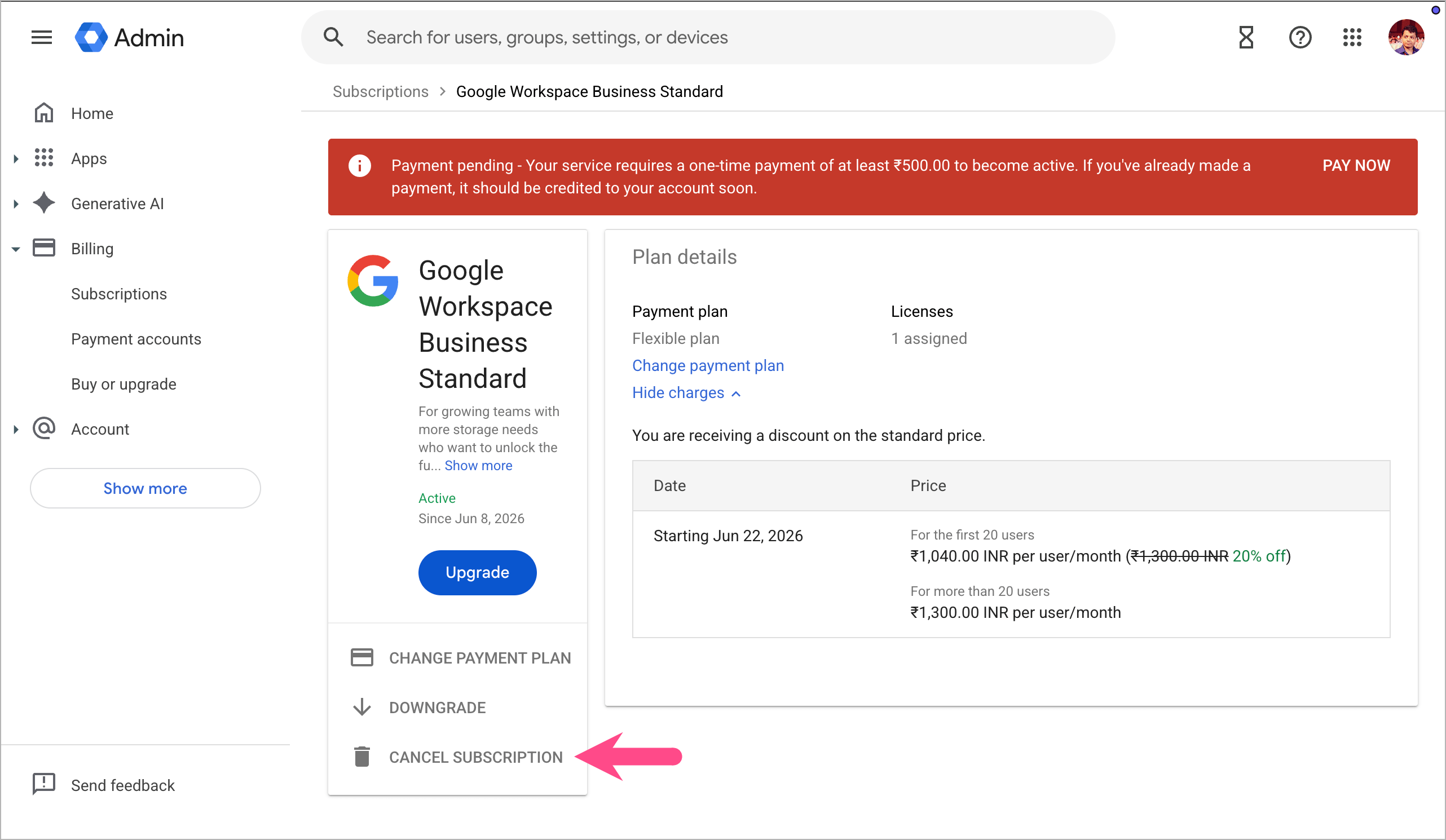Expand the Apps sidebar section
1446x840 pixels.
16,158
